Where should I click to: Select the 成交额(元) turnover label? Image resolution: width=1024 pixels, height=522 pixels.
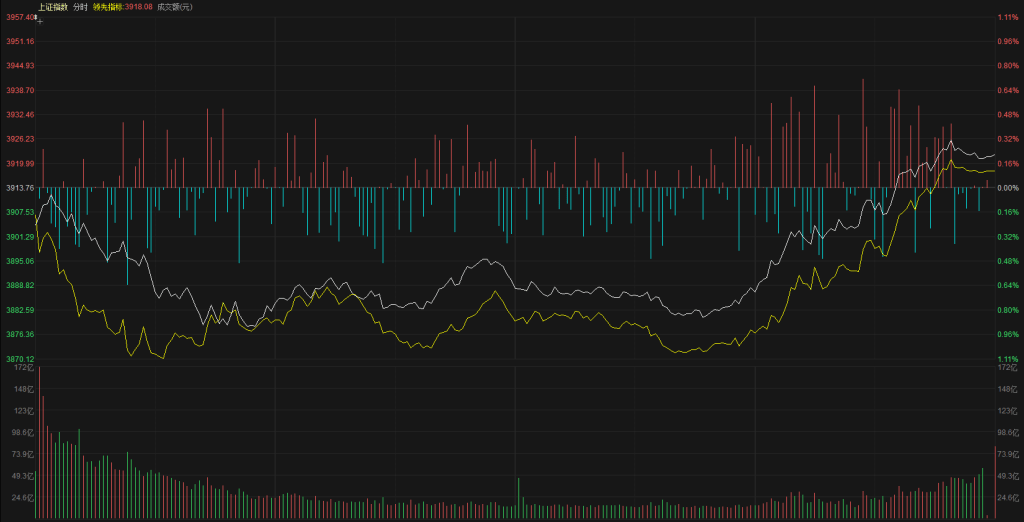(x=175, y=7)
